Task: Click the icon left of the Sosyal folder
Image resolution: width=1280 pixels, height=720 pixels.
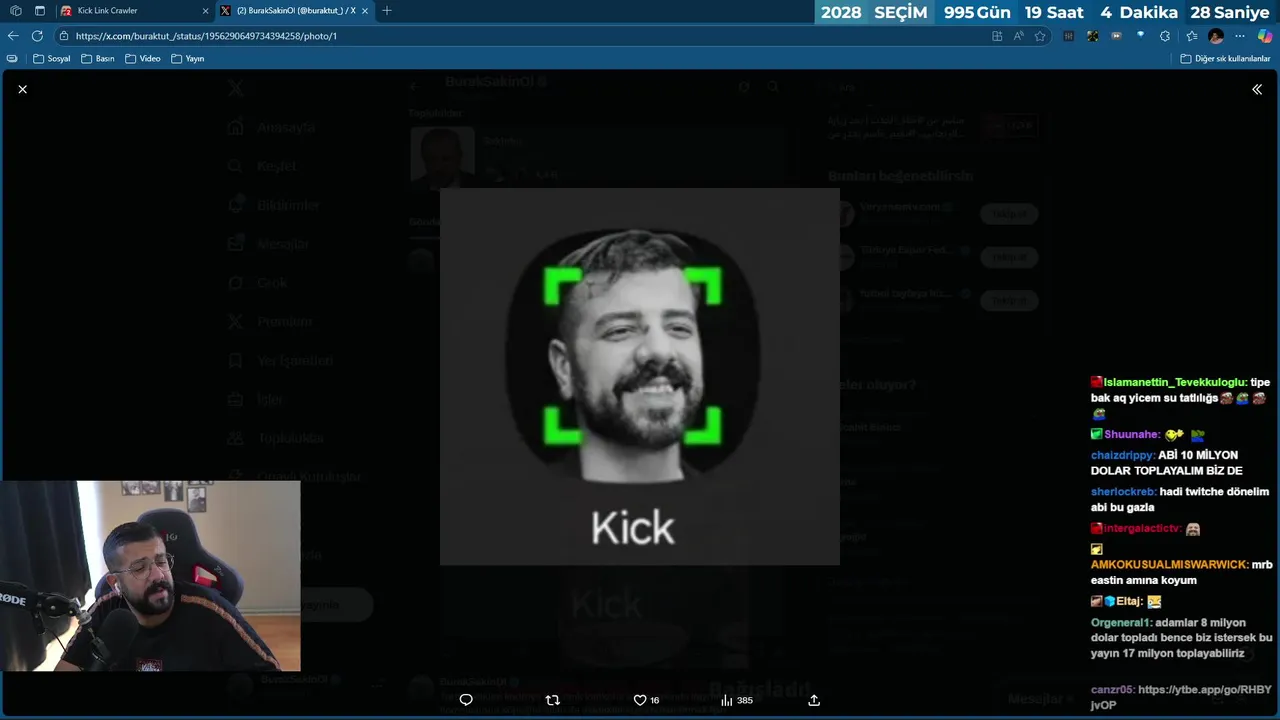Action: 12,58
